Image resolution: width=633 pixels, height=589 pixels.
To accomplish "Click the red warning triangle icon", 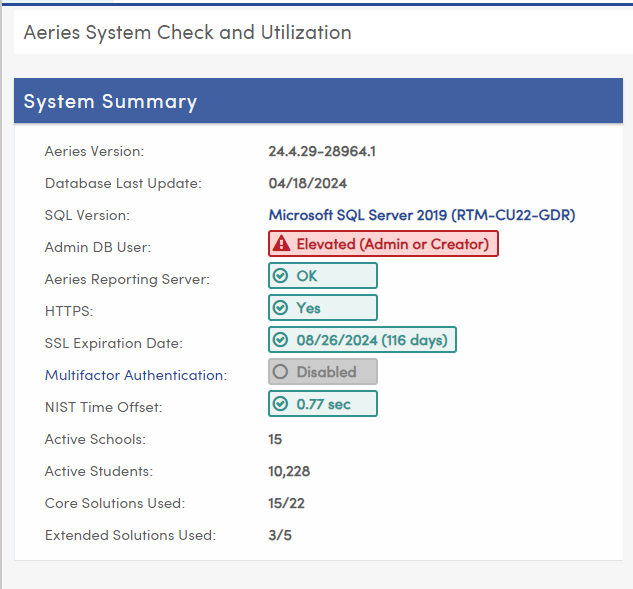I will (x=281, y=244).
